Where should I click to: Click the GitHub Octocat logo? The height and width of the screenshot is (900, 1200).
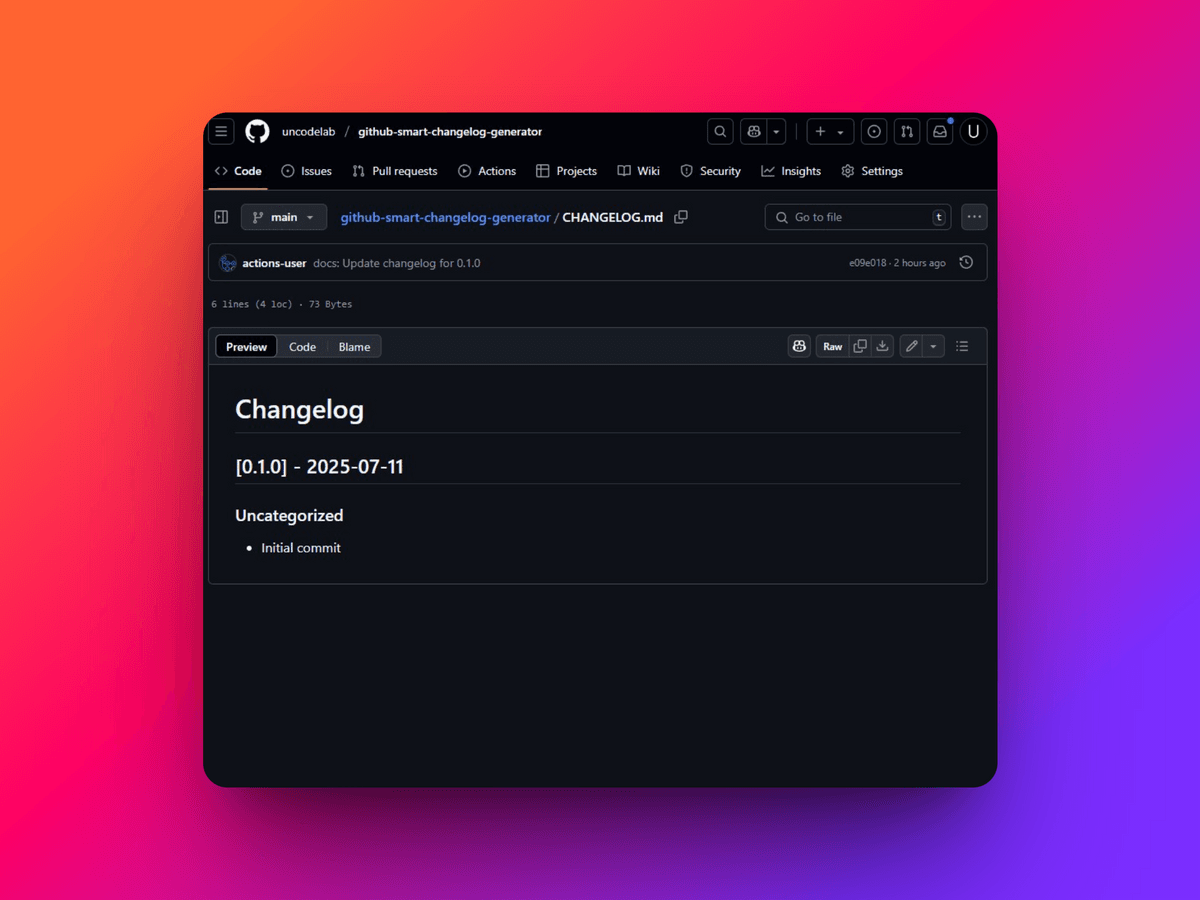click(257, 132)
